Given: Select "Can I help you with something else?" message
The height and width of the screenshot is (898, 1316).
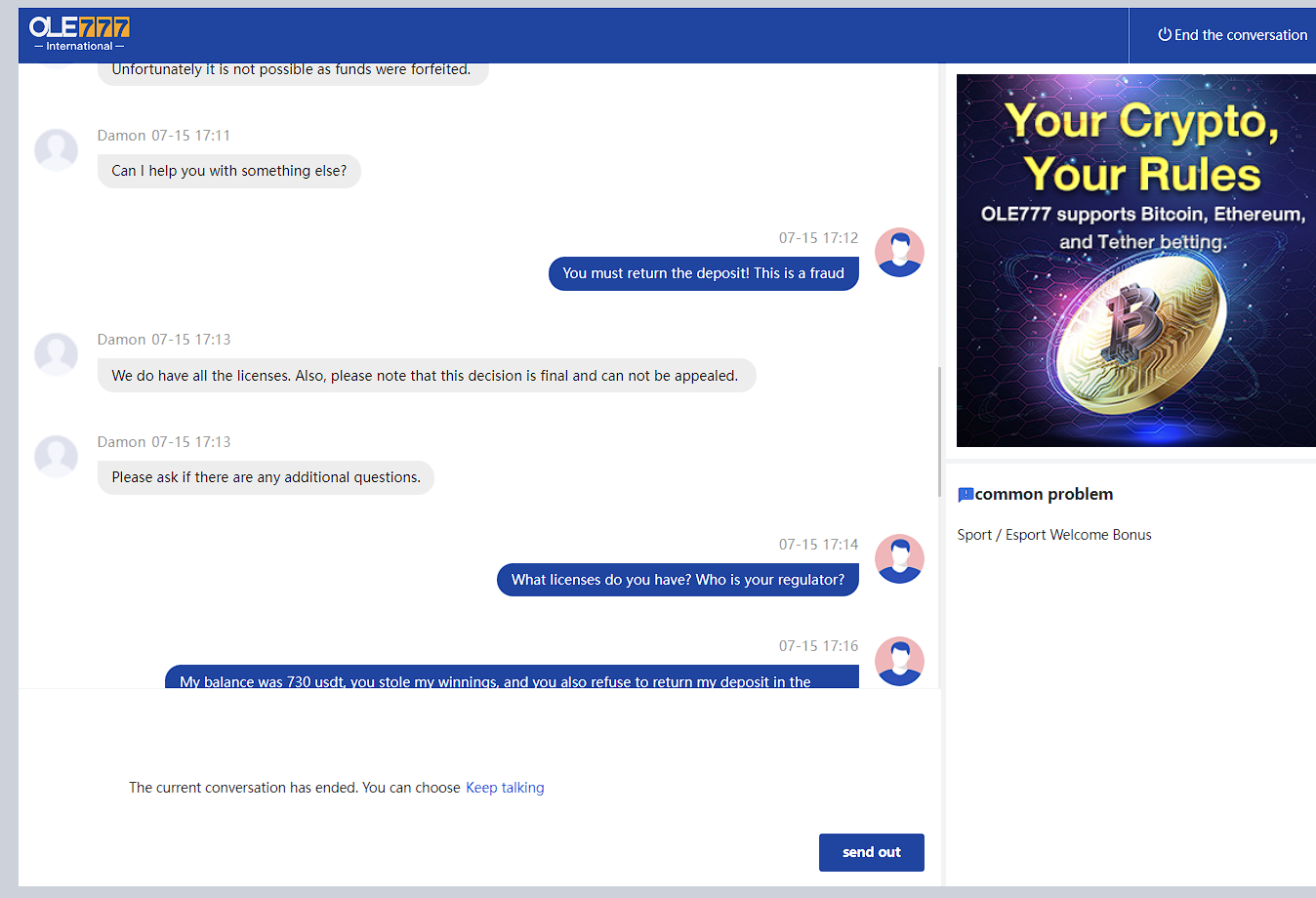Looking at the screenshot, I should pyautogui.click(x=228, y=171).
